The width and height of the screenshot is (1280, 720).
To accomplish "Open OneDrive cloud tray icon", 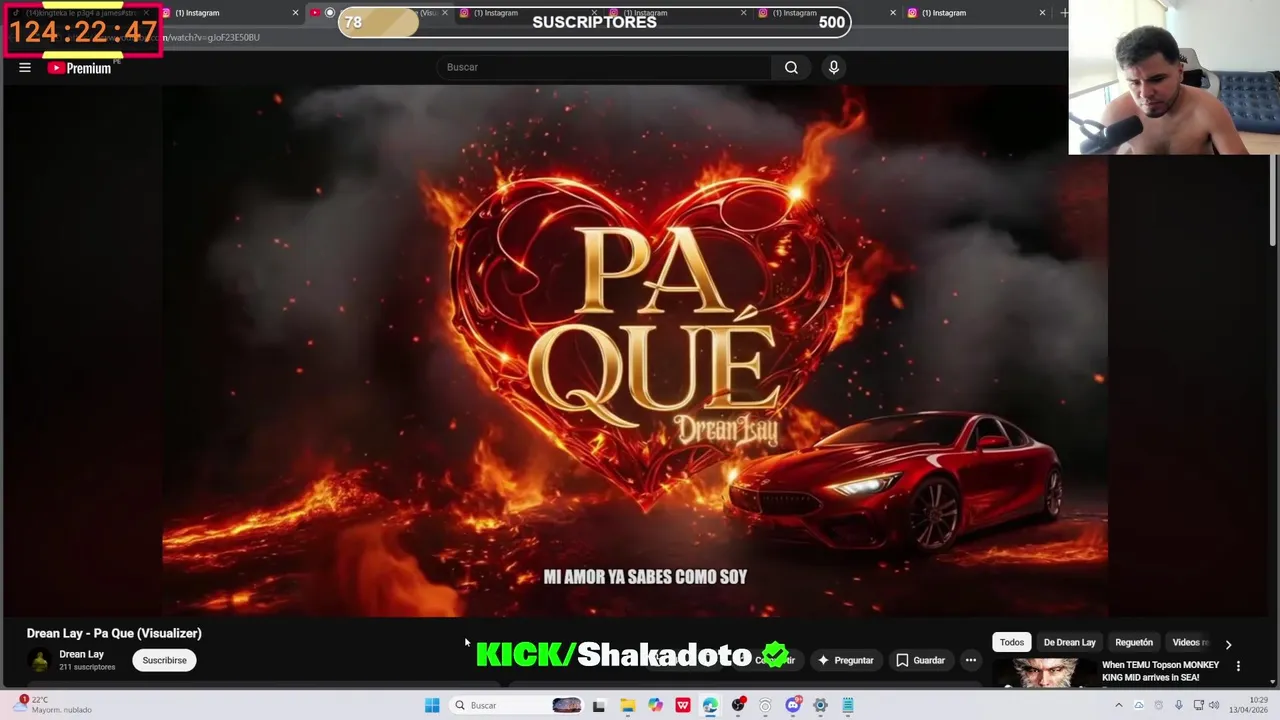I will 1138,705.
